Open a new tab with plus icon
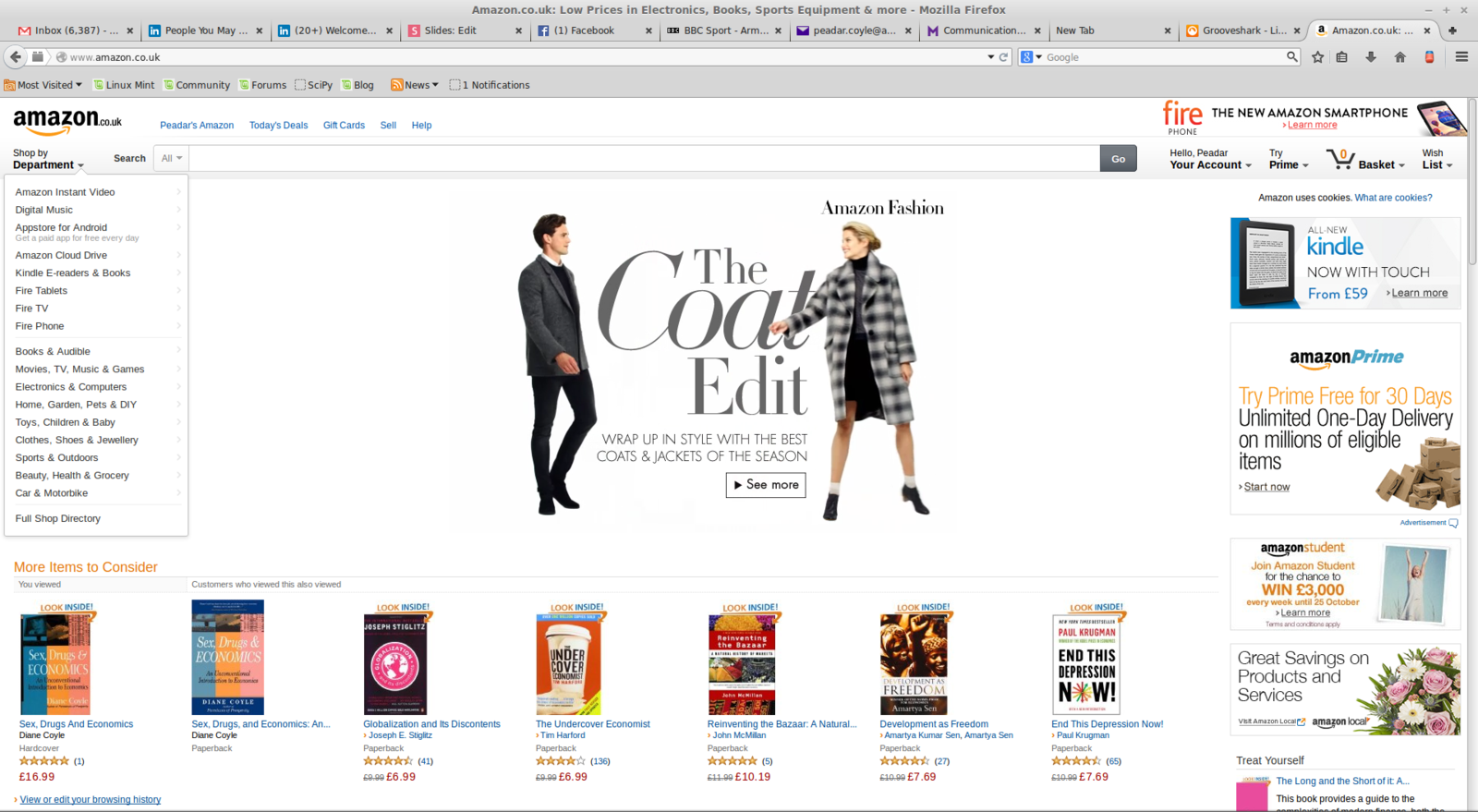The height and width of the screenshot is (812, 1478). pyautogui.click(x=1452, y=30)
